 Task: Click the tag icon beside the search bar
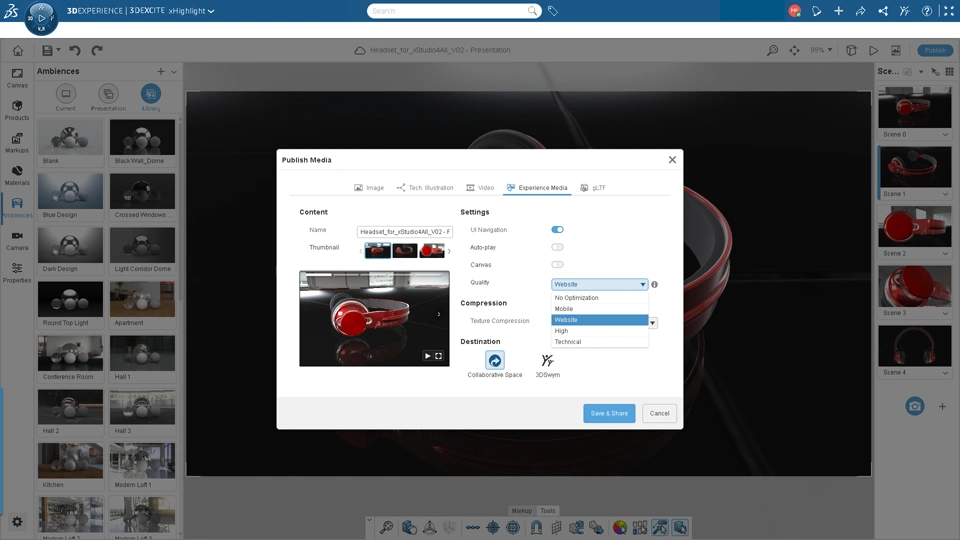tap(553, 11)
